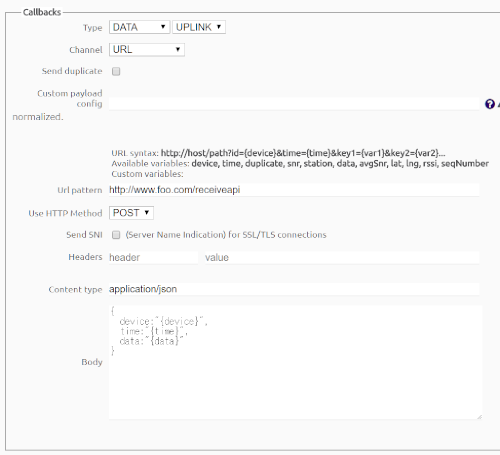This screenshot has height=455, width=500.
Task: Open the UPLINK subtype dropdown
Action: [199, 27]
